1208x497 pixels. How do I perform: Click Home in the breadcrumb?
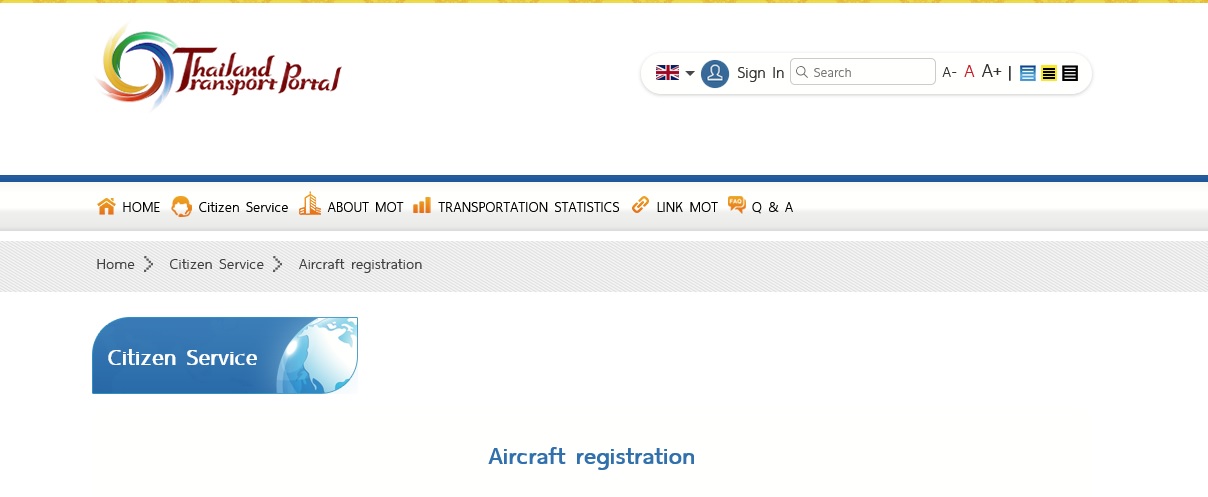click(115, 264)
